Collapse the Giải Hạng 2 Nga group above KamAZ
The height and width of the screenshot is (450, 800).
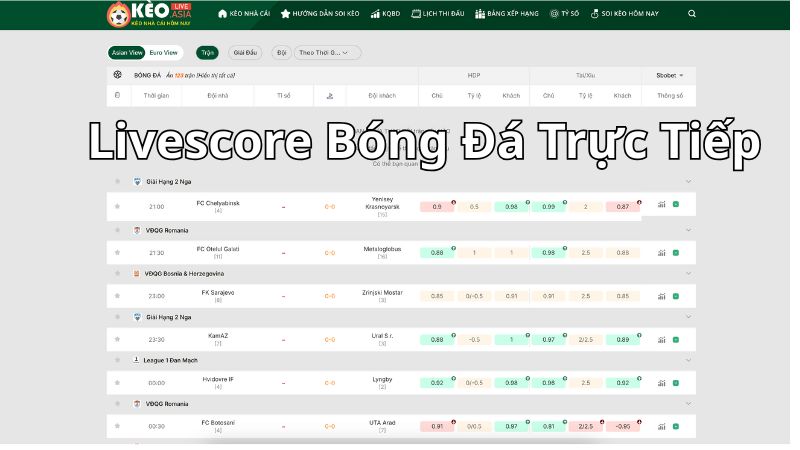688,317
